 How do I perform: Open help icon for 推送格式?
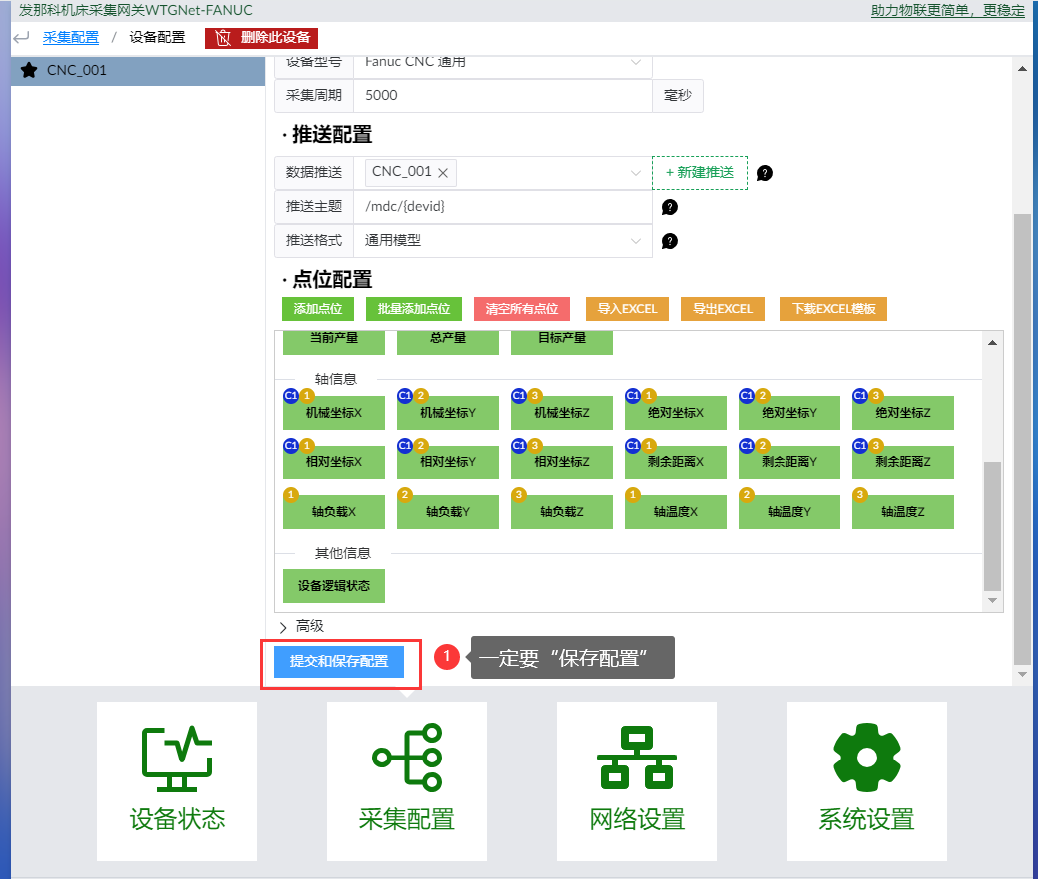(x=670, y=241)
